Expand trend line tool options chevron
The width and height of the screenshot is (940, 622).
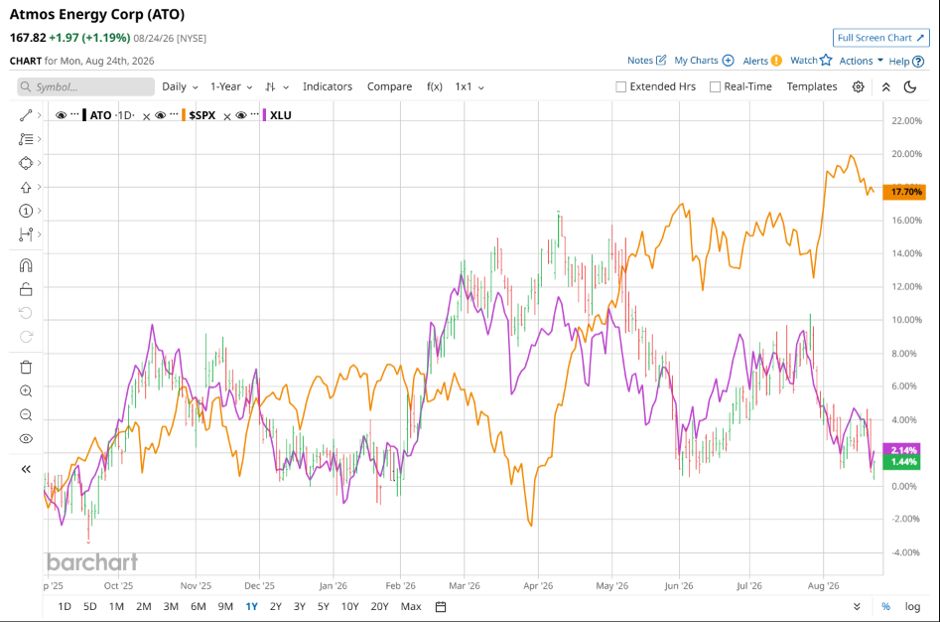coord(40,115)
